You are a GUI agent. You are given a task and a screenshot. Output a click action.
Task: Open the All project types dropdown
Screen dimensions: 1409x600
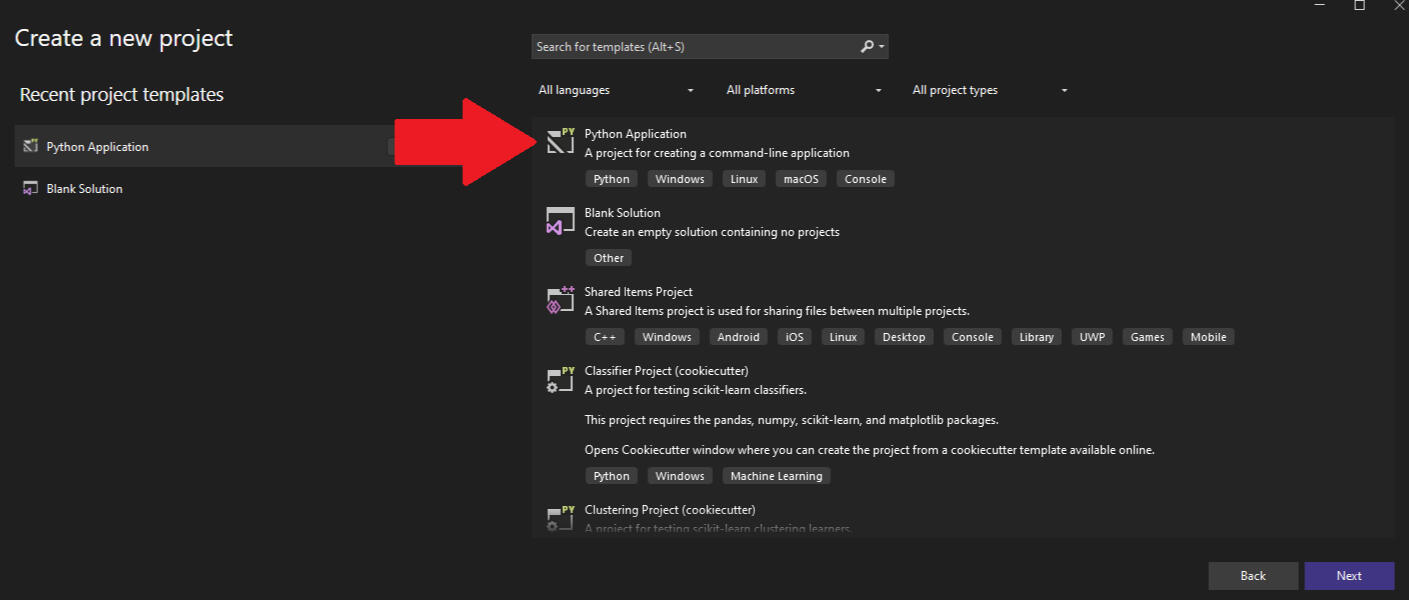(990, 90)
